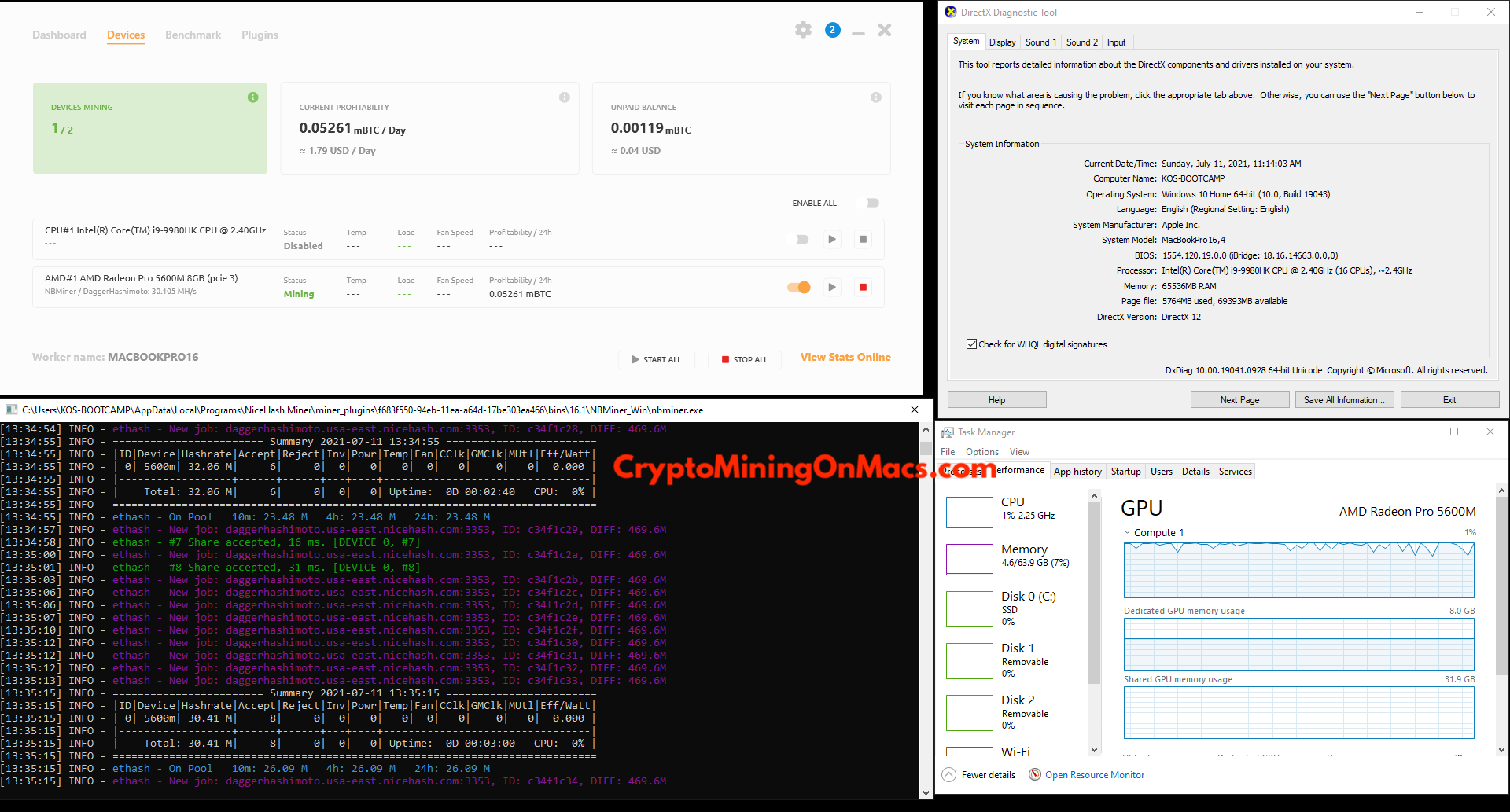This screenshot has height=812, width=1510.
Task: Select the Devices tab in NiceHash
Action: (126, 35)
